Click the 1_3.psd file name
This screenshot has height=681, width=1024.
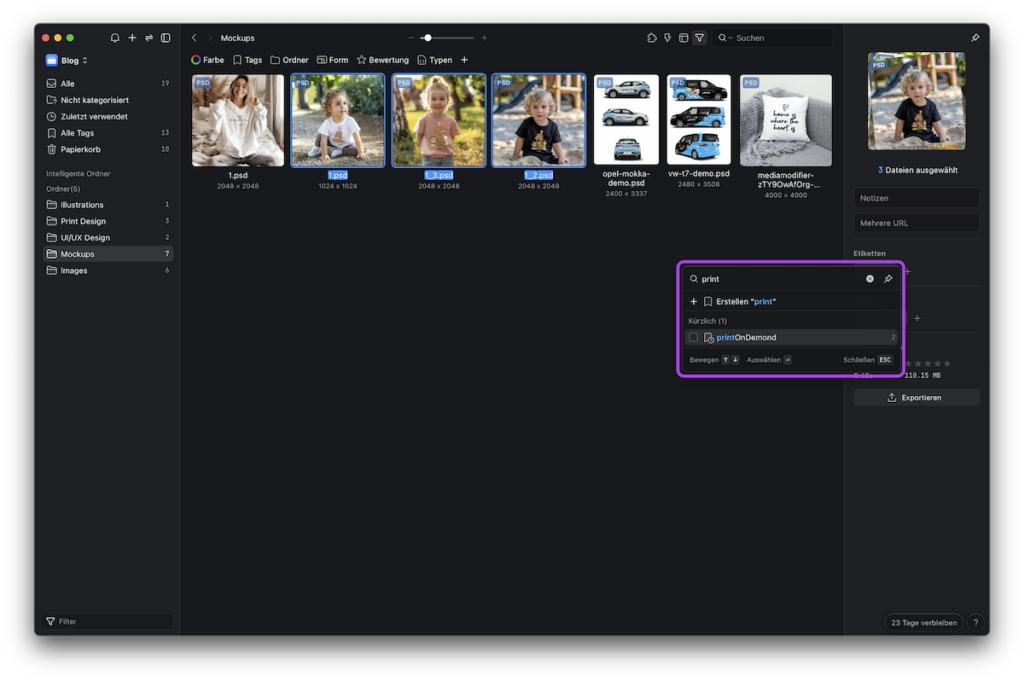coord(438,175)
